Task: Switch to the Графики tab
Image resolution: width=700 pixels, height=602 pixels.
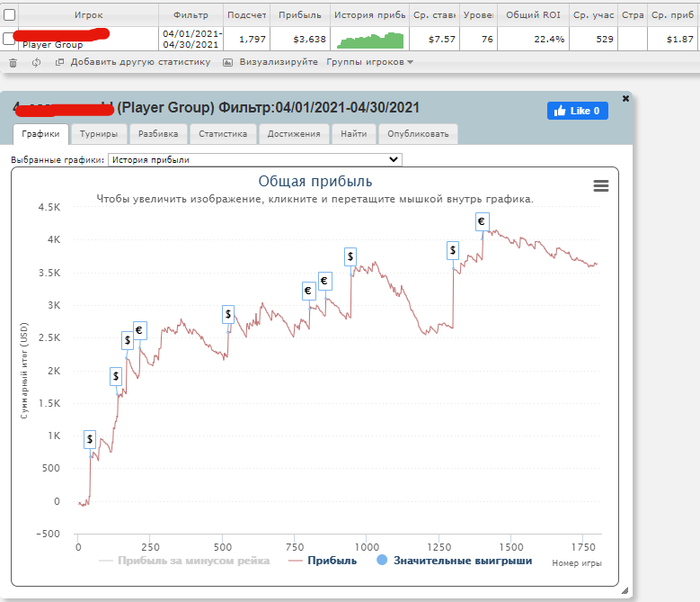Action: tap(41, 134)
